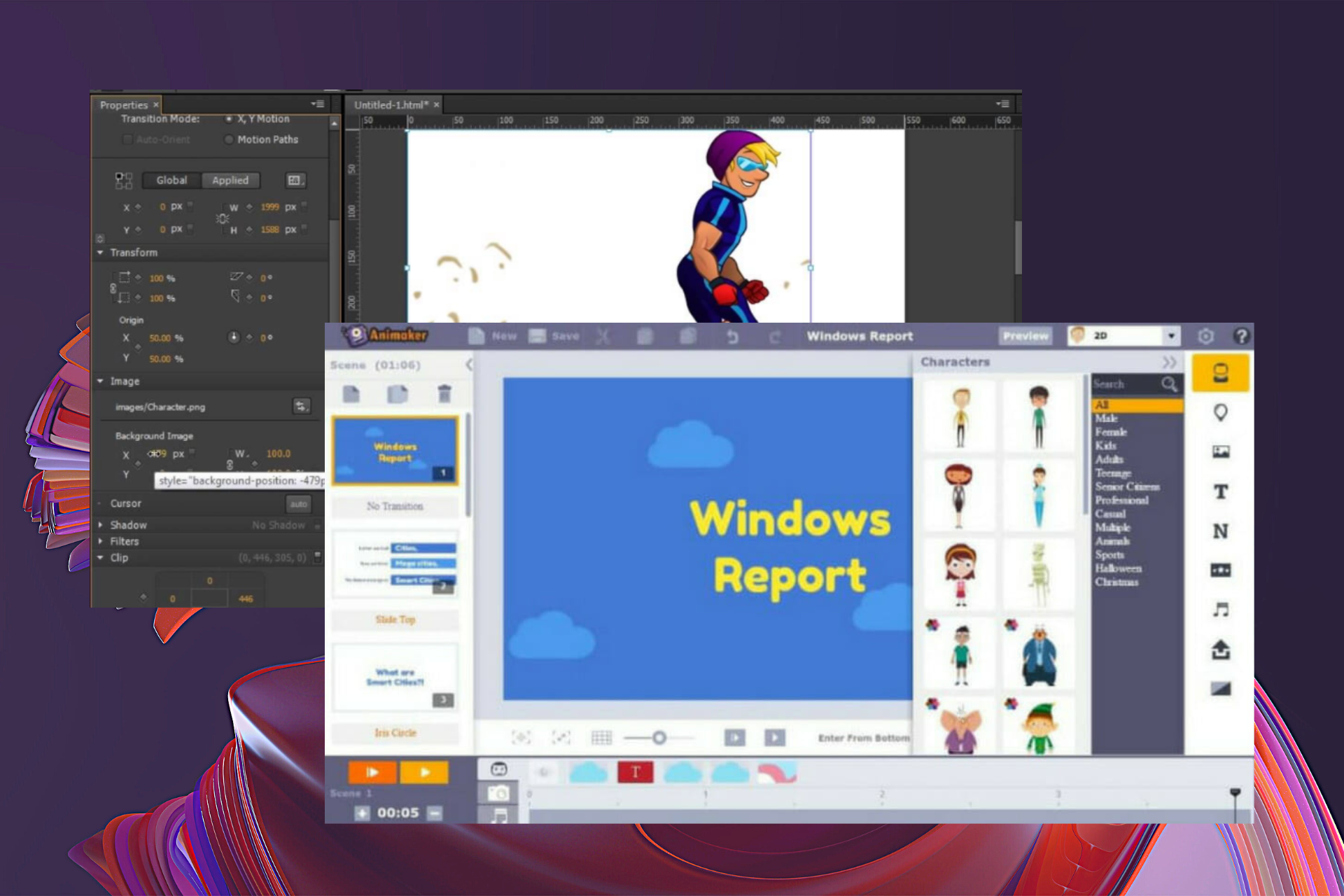Click Save in Animaker toolbar
The width and height of the screenshot is (1344, 896).
554,336
